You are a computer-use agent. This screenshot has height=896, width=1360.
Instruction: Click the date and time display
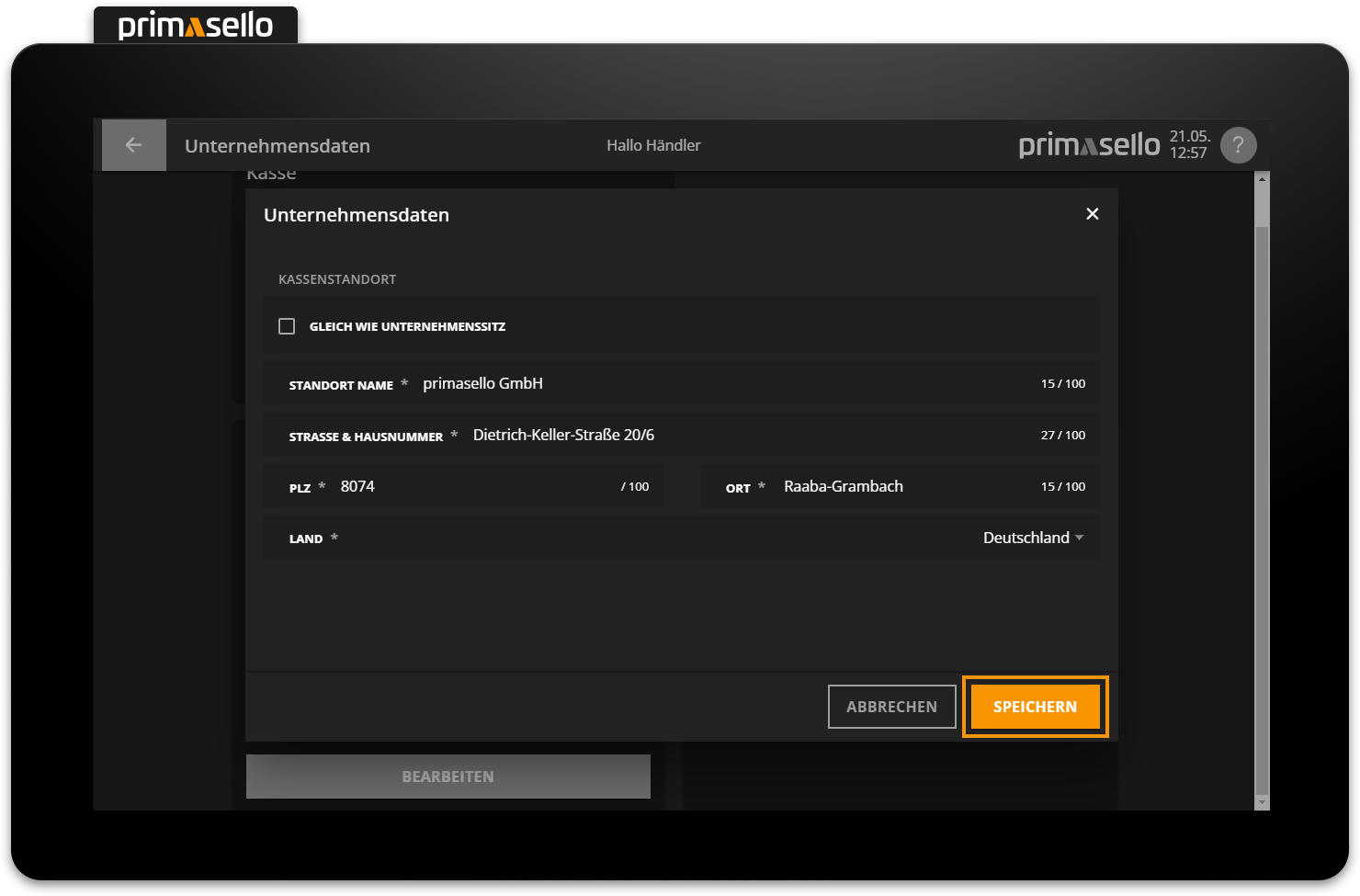[1189, 145]
